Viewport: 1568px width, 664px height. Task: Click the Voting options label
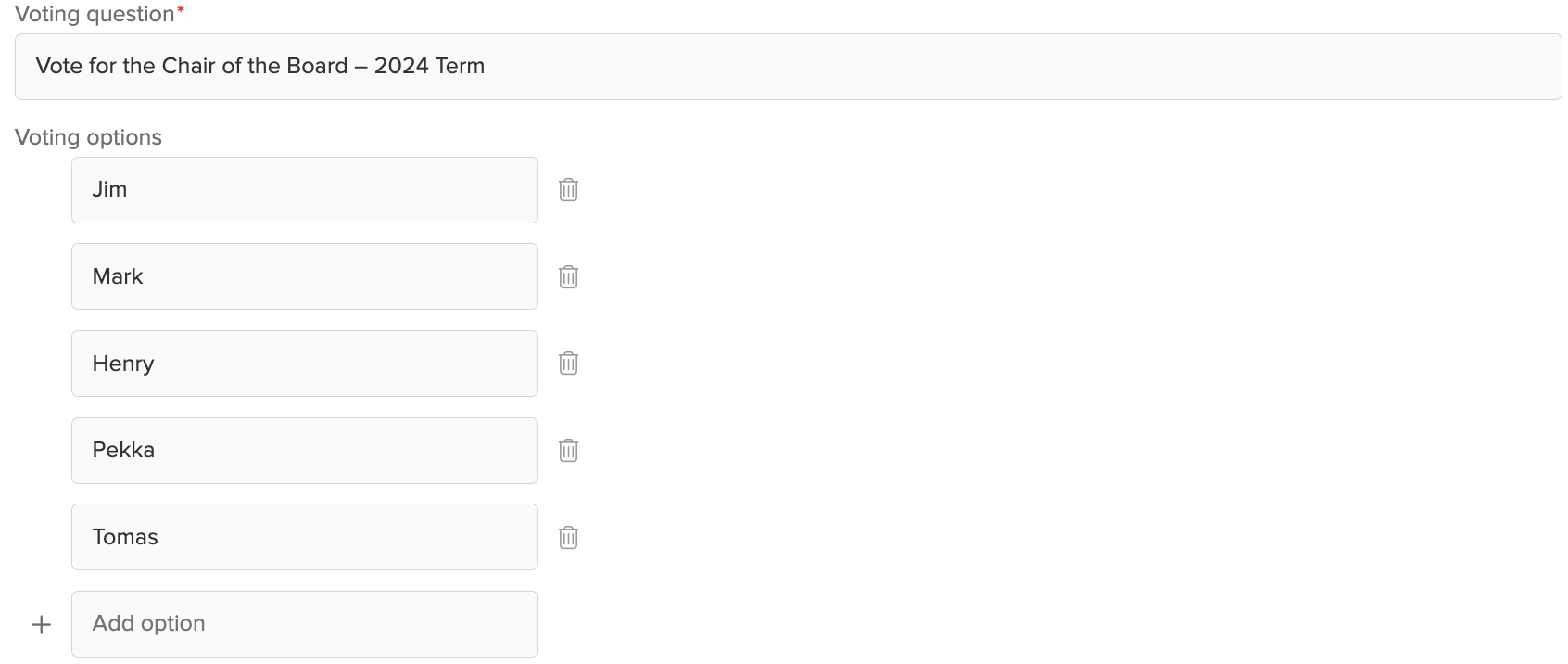[88, 137]
